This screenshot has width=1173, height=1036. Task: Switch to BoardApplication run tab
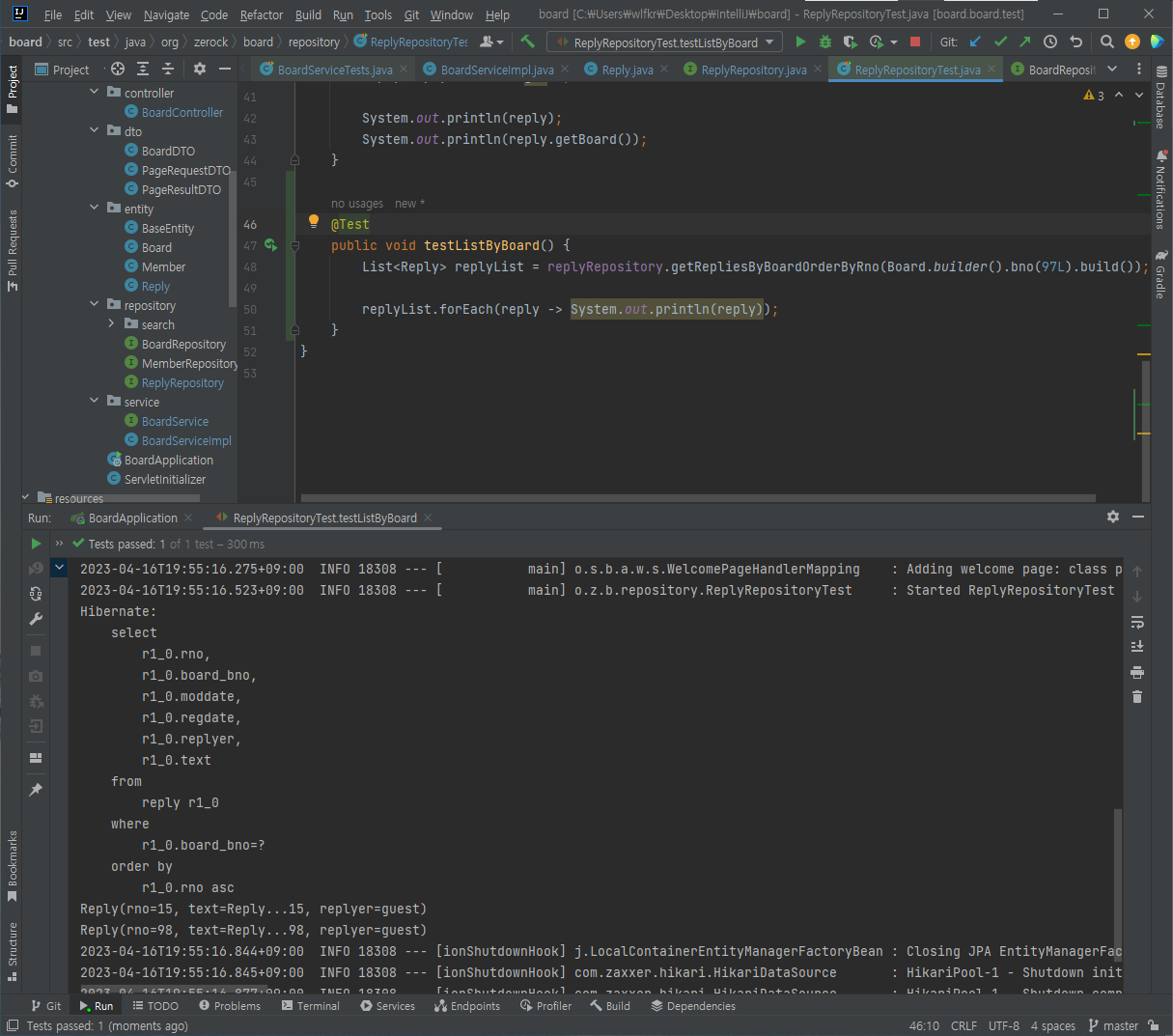point(132,518)
